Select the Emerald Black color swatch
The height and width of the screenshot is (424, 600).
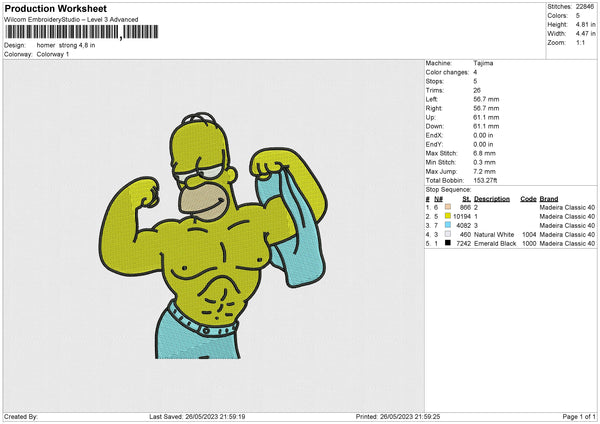pyautogui.click(x=448, y=243)
